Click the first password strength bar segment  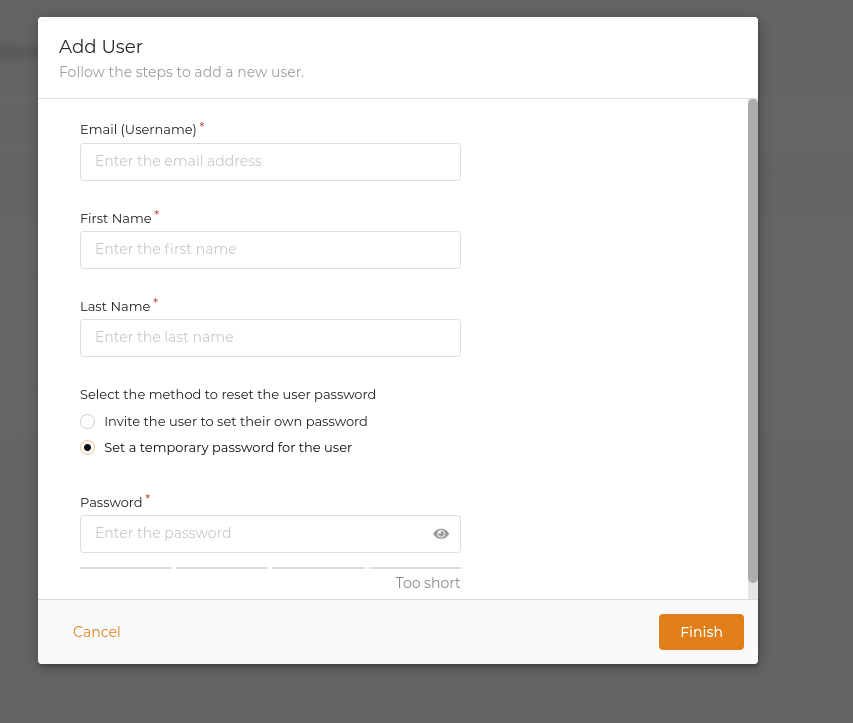(125, 565)
